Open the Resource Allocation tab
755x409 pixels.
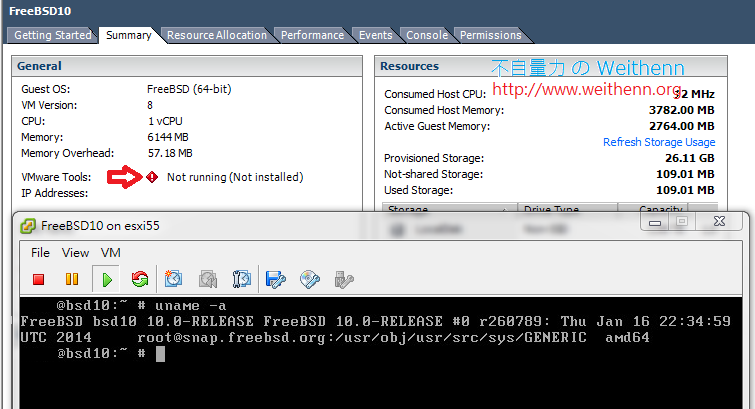click(217, 35)
